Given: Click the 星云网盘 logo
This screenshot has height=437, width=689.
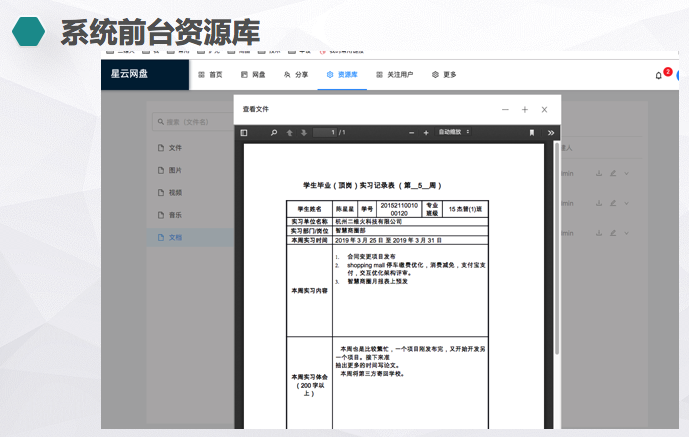Looking at the screenshot, I should point(129,74).
